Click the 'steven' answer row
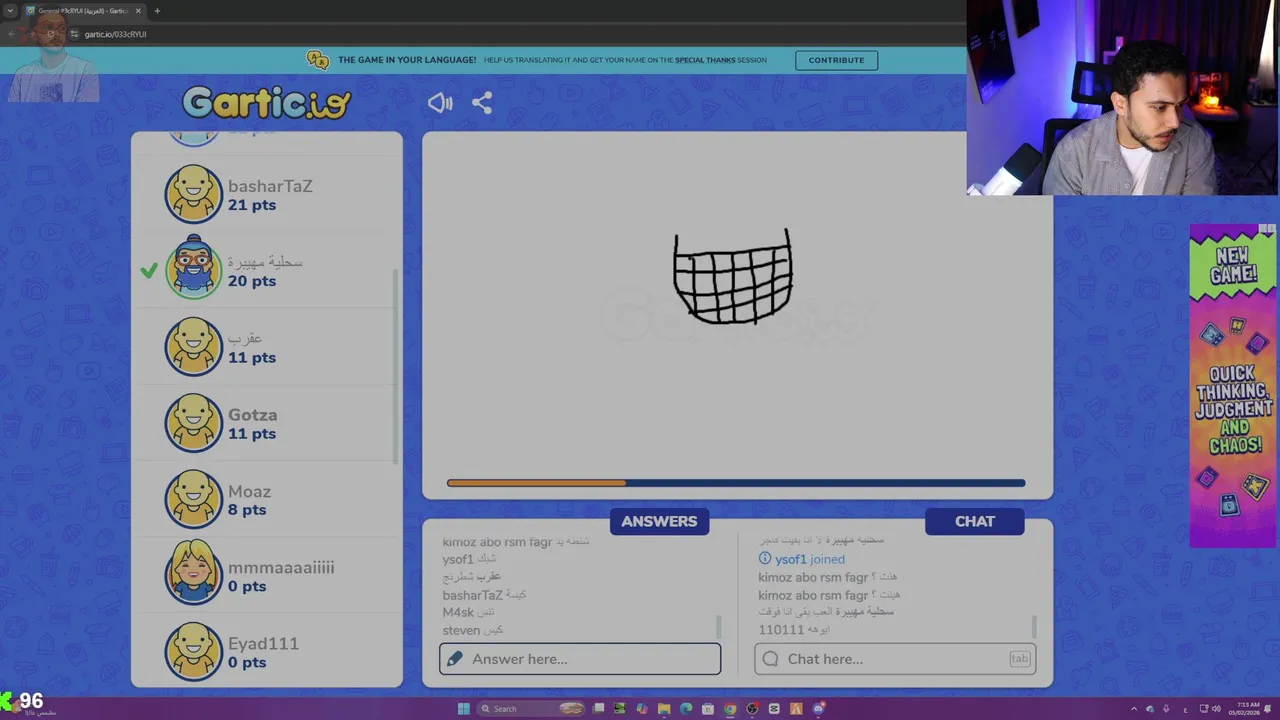The image size is (1280, 720). pyautogui.click(x=473, y=630)
